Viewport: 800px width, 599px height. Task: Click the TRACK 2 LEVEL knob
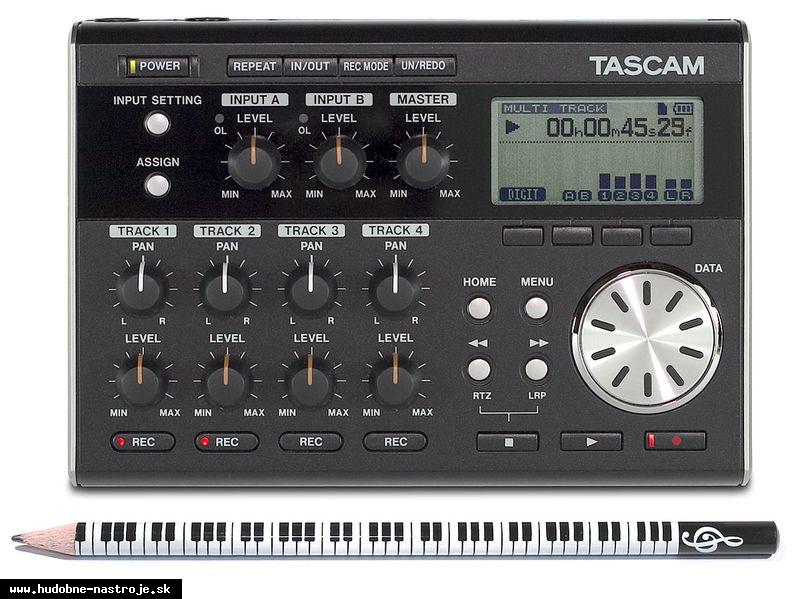226,381
